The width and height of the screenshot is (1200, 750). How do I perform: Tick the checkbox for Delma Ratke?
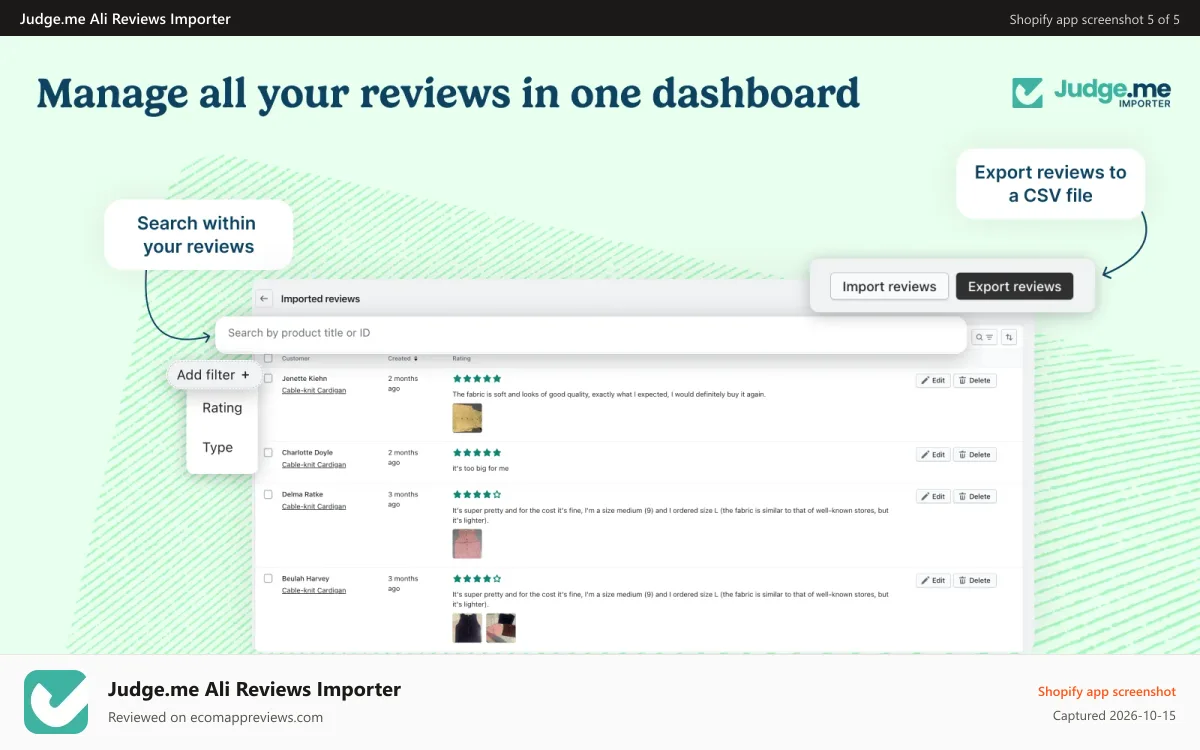[x=268, y=495]
